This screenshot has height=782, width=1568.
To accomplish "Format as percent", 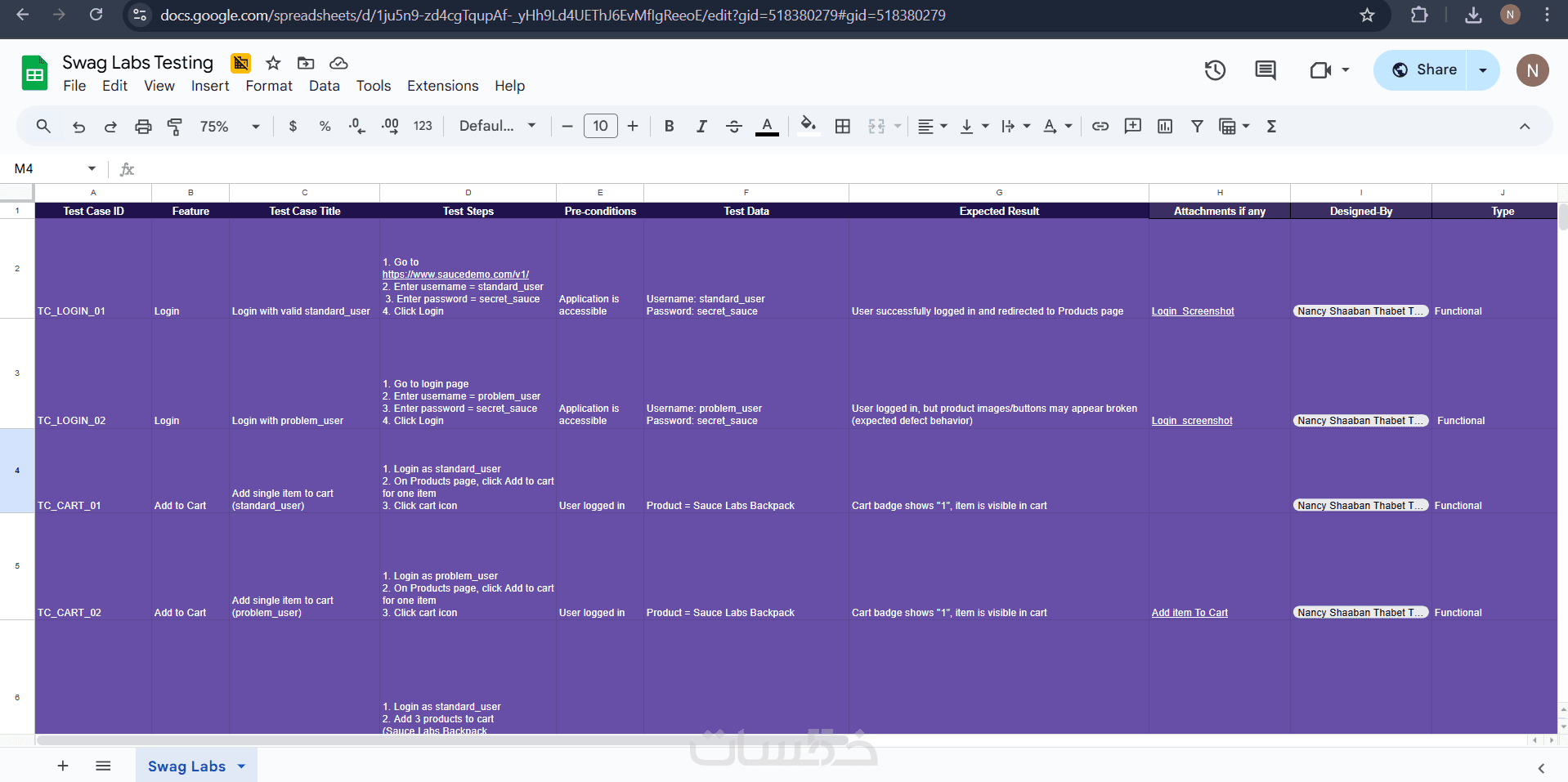I will coord(325,126).
